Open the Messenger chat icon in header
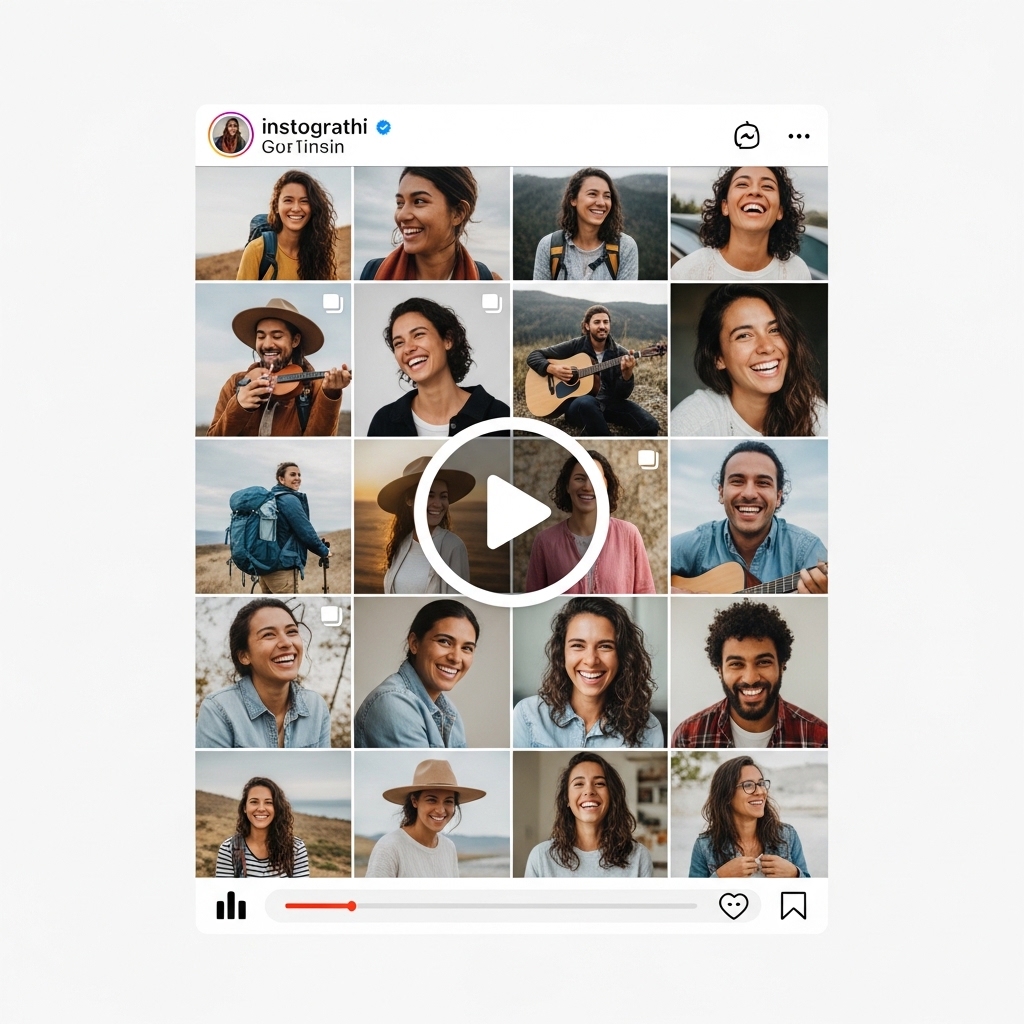The image size is (1024, 1024). click(746, 136)
